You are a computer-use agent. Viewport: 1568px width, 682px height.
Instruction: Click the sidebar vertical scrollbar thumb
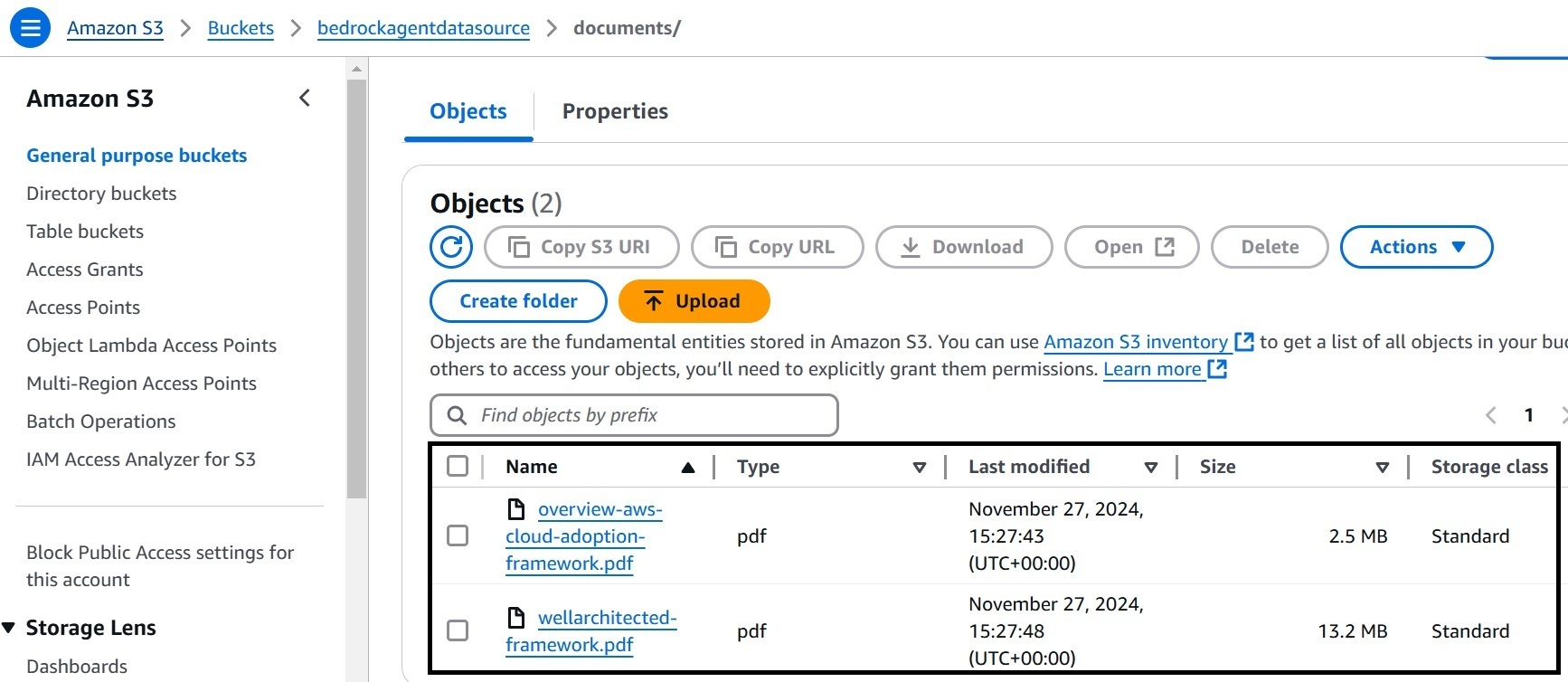356,289
